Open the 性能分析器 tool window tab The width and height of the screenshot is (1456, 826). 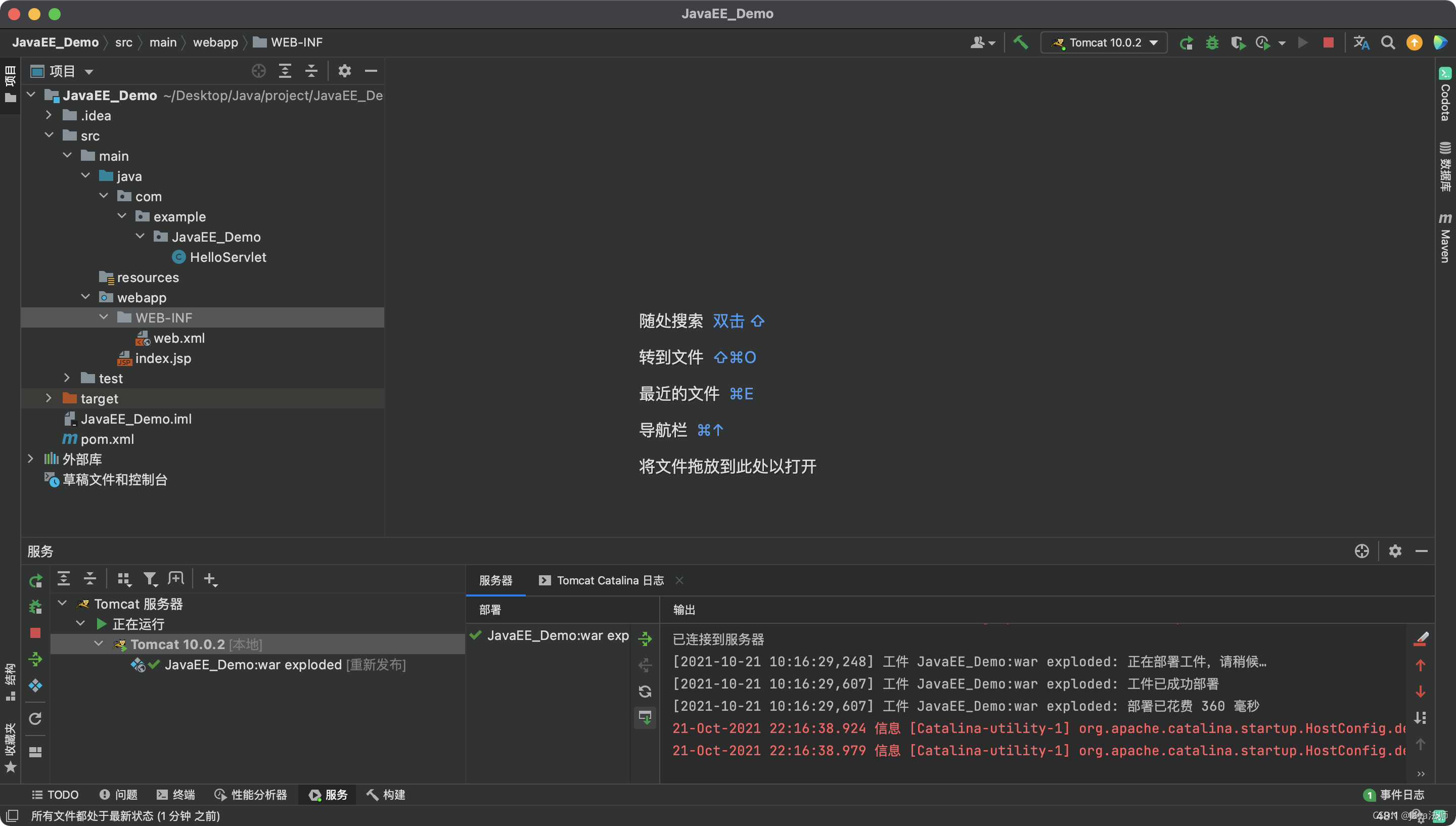coord(250,794)
